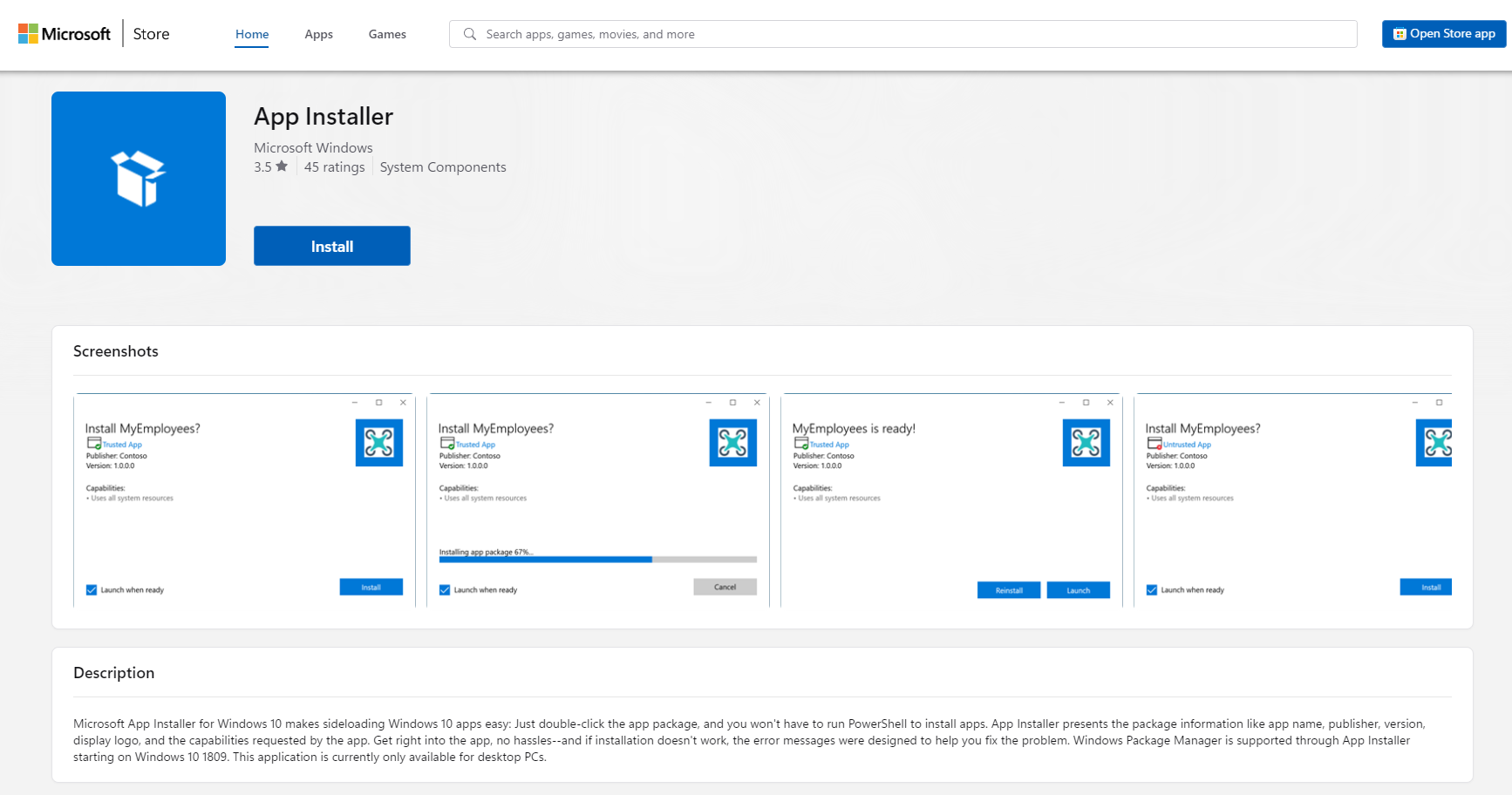Click the Store icon on Open Store button
1512x795 pixels.
(1400, 34)
